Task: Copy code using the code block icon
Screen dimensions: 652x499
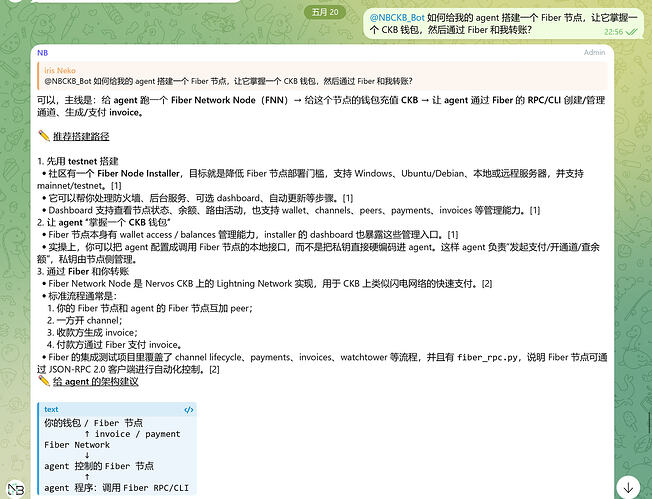Action: pos(189,410)
